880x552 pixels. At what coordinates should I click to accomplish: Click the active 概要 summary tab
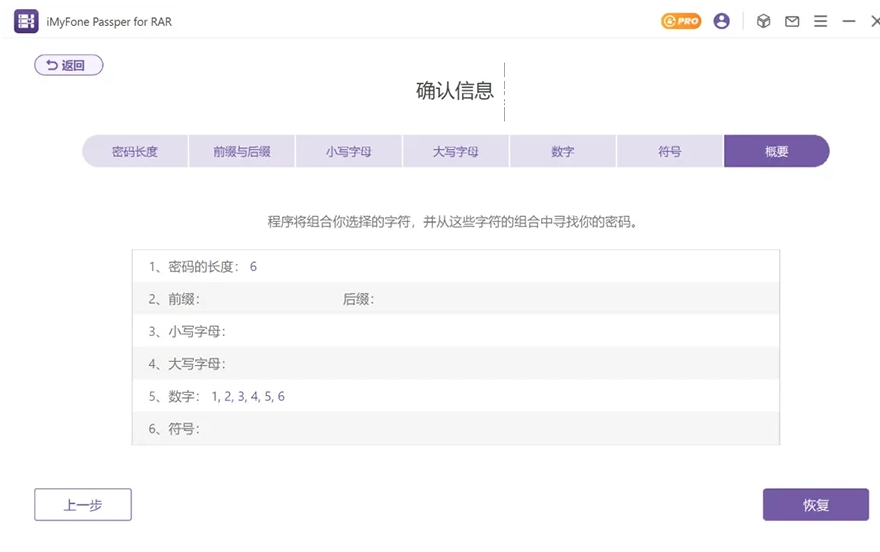(776, 152)
